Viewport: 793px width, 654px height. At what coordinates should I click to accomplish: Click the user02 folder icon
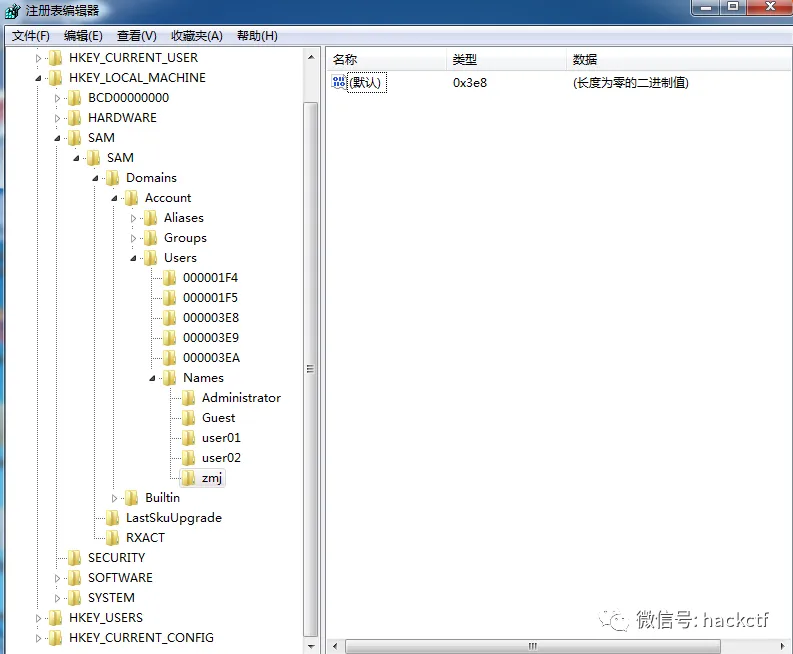[x=188, y=458]
